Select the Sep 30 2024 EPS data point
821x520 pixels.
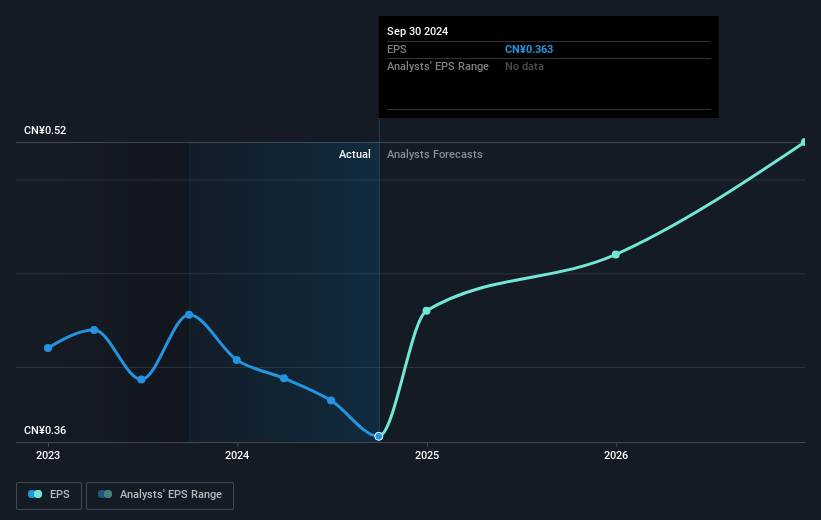click(x=379, y=436)
